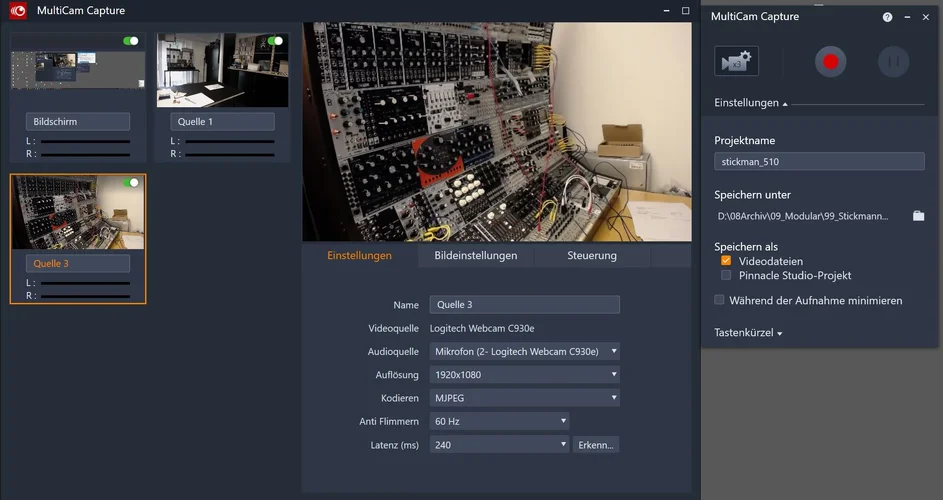Check Während der Aufnahme minimieren

[x=719, y=300]
